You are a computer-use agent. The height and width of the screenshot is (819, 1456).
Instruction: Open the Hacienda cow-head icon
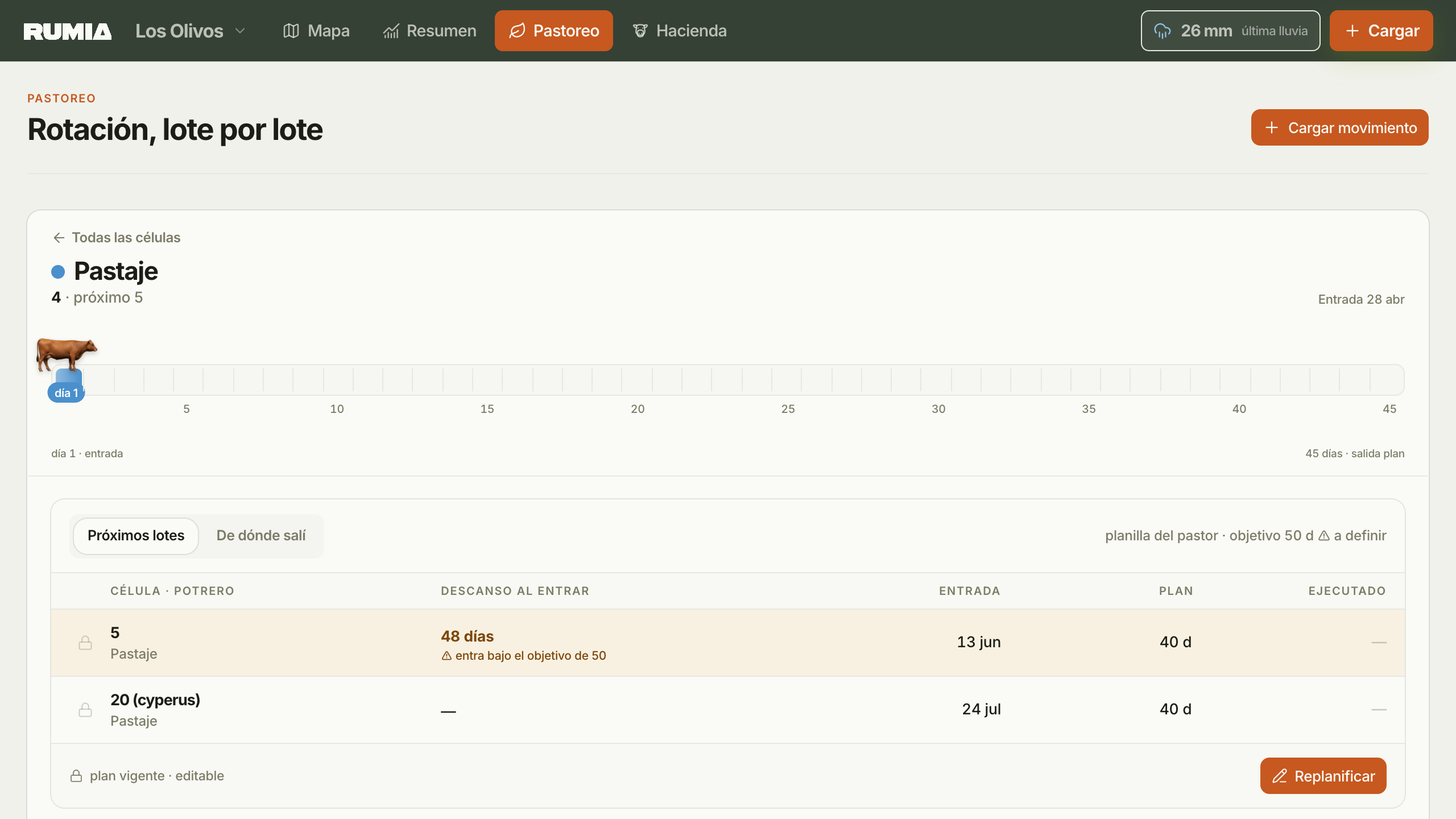(640, 31)
